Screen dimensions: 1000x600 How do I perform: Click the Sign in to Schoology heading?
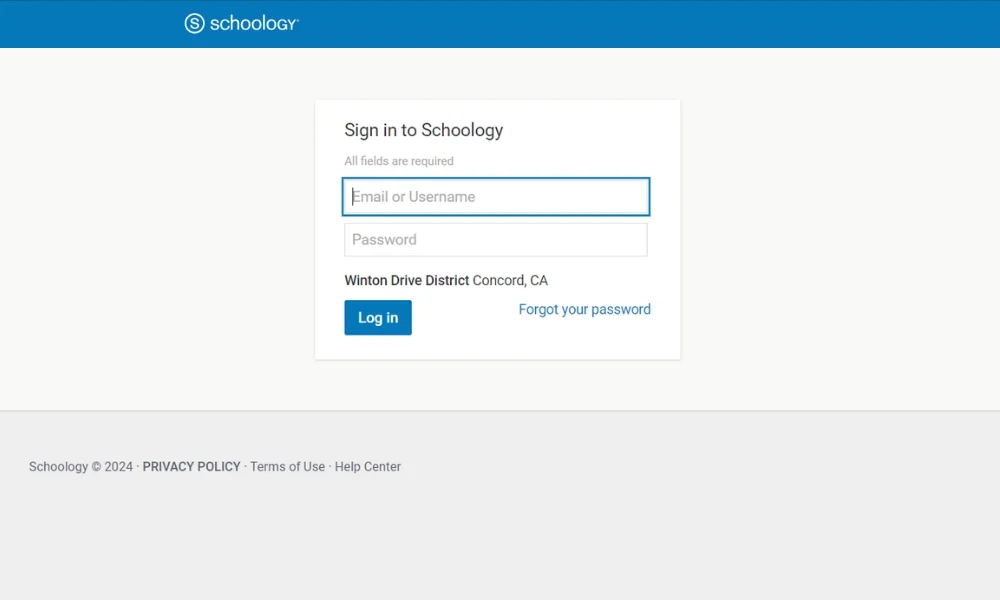click(x=424, y=130)
